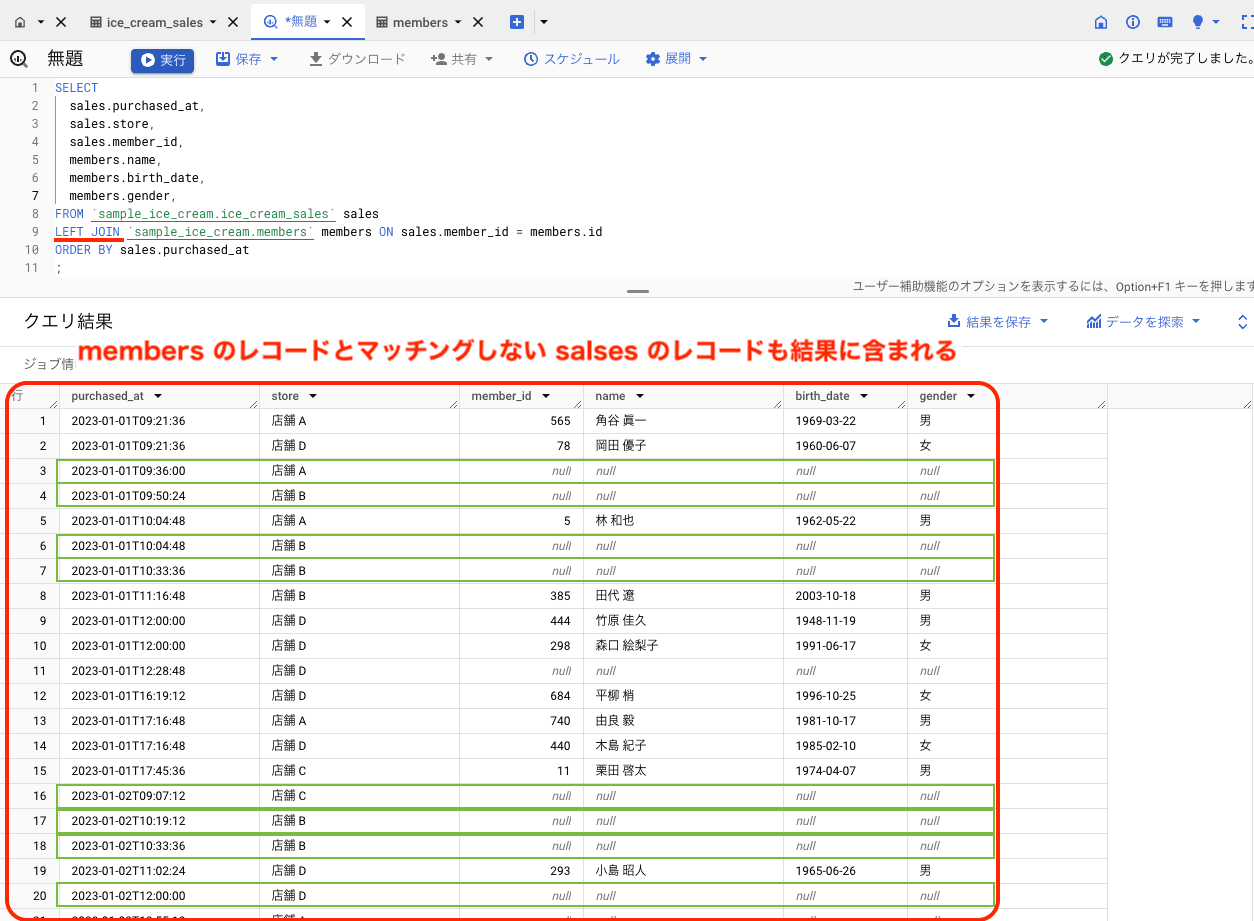Switch to the members tab
This screenshot has height=921, width=1254.
click(419, 22)
